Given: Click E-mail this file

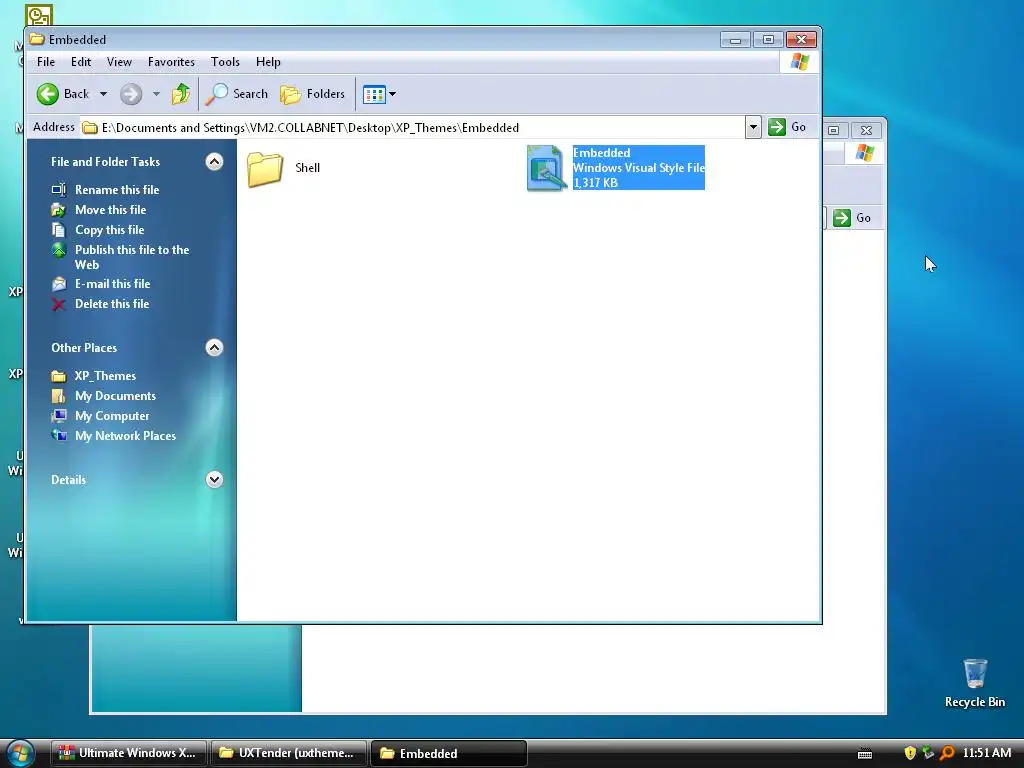Looking at the screenshot, I should click(112, 283).
